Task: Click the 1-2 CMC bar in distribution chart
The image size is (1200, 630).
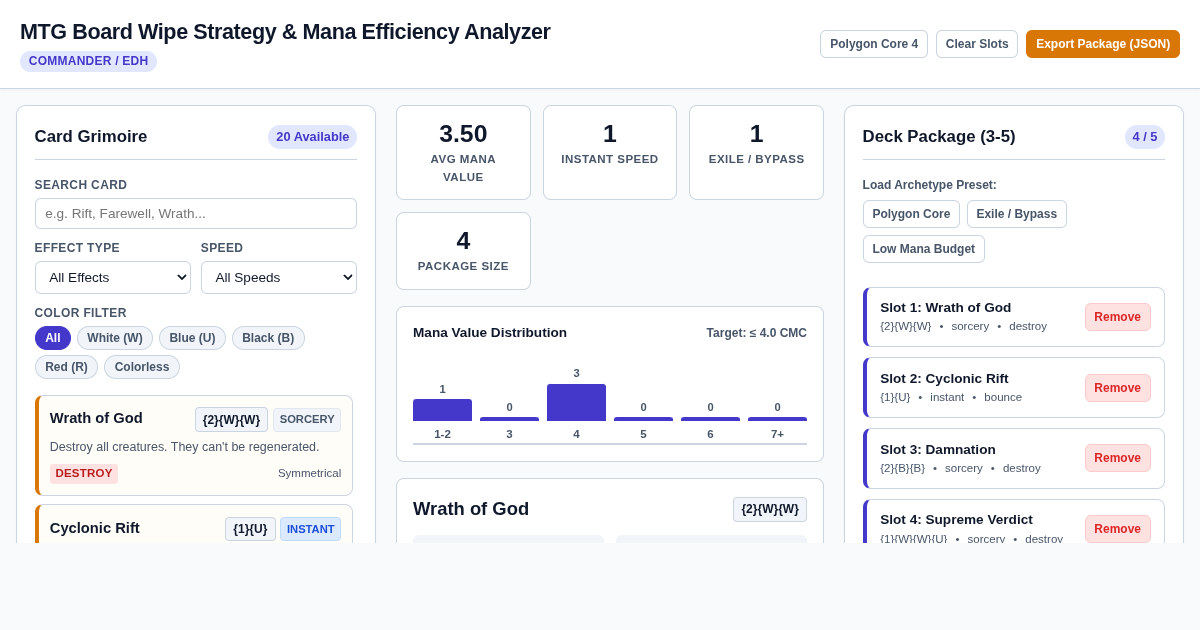Action: [442, 410]
